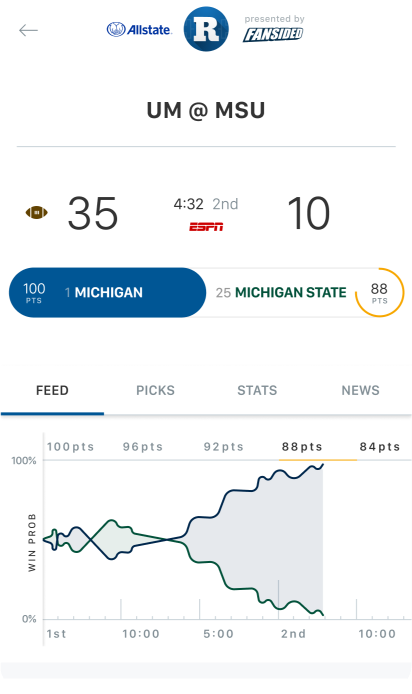Open the NEWS tab
Screen dimensions: 412x694
pyautogui.click(x=360, y=390)
